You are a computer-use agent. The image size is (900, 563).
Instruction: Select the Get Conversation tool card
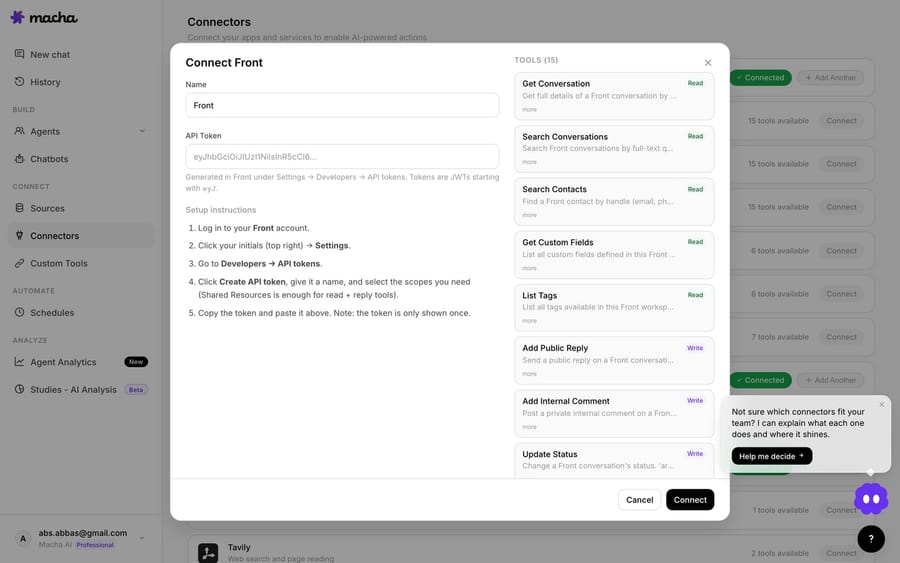point(614,96)
